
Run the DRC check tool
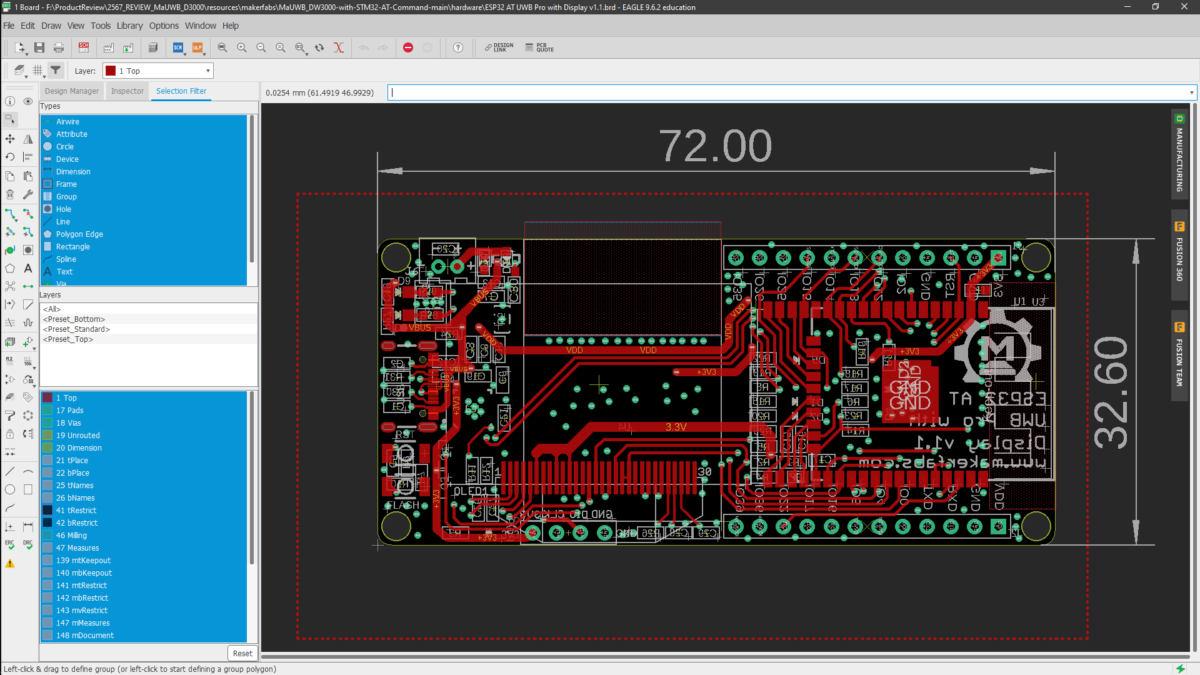[26, 543]
